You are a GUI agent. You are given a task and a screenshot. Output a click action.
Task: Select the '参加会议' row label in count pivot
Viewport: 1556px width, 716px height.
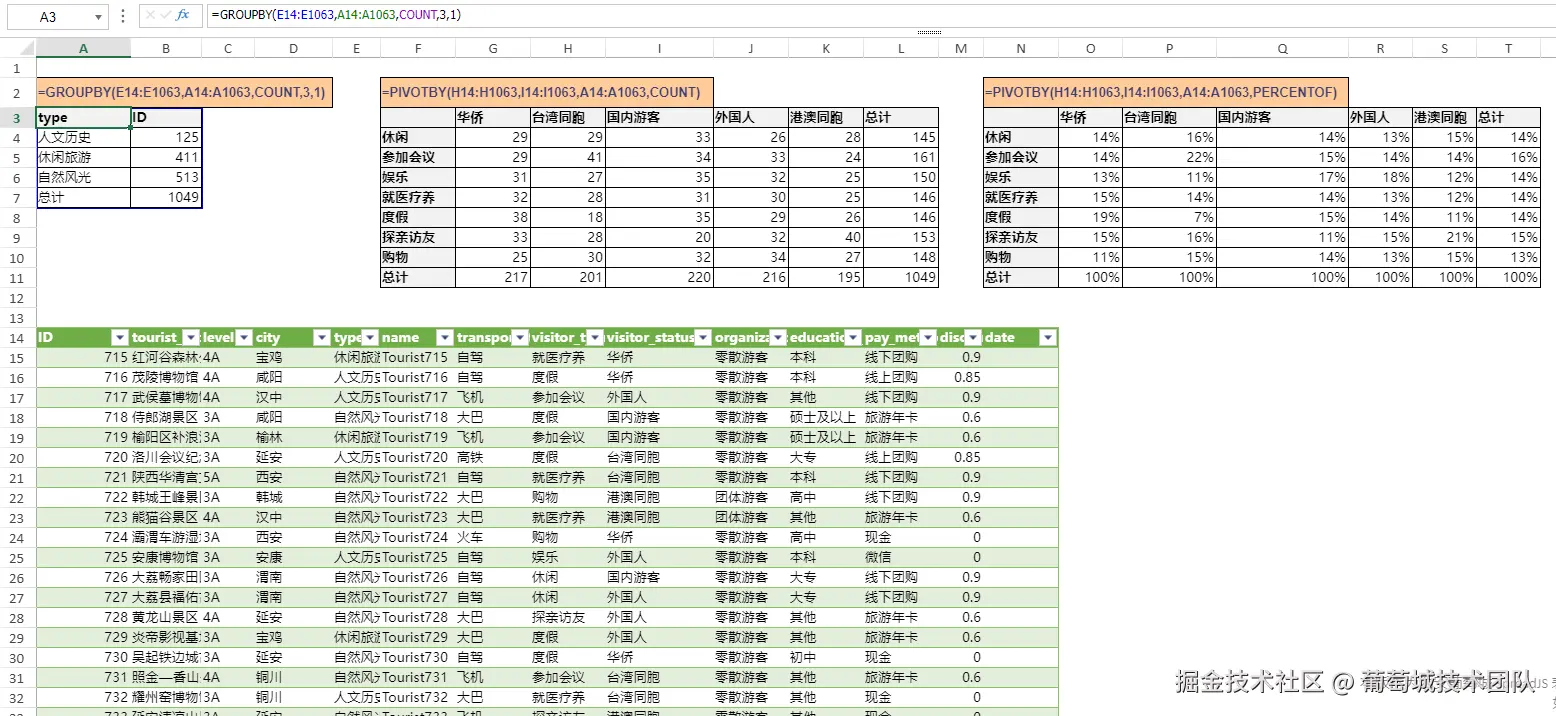click(x=417, y=158)
